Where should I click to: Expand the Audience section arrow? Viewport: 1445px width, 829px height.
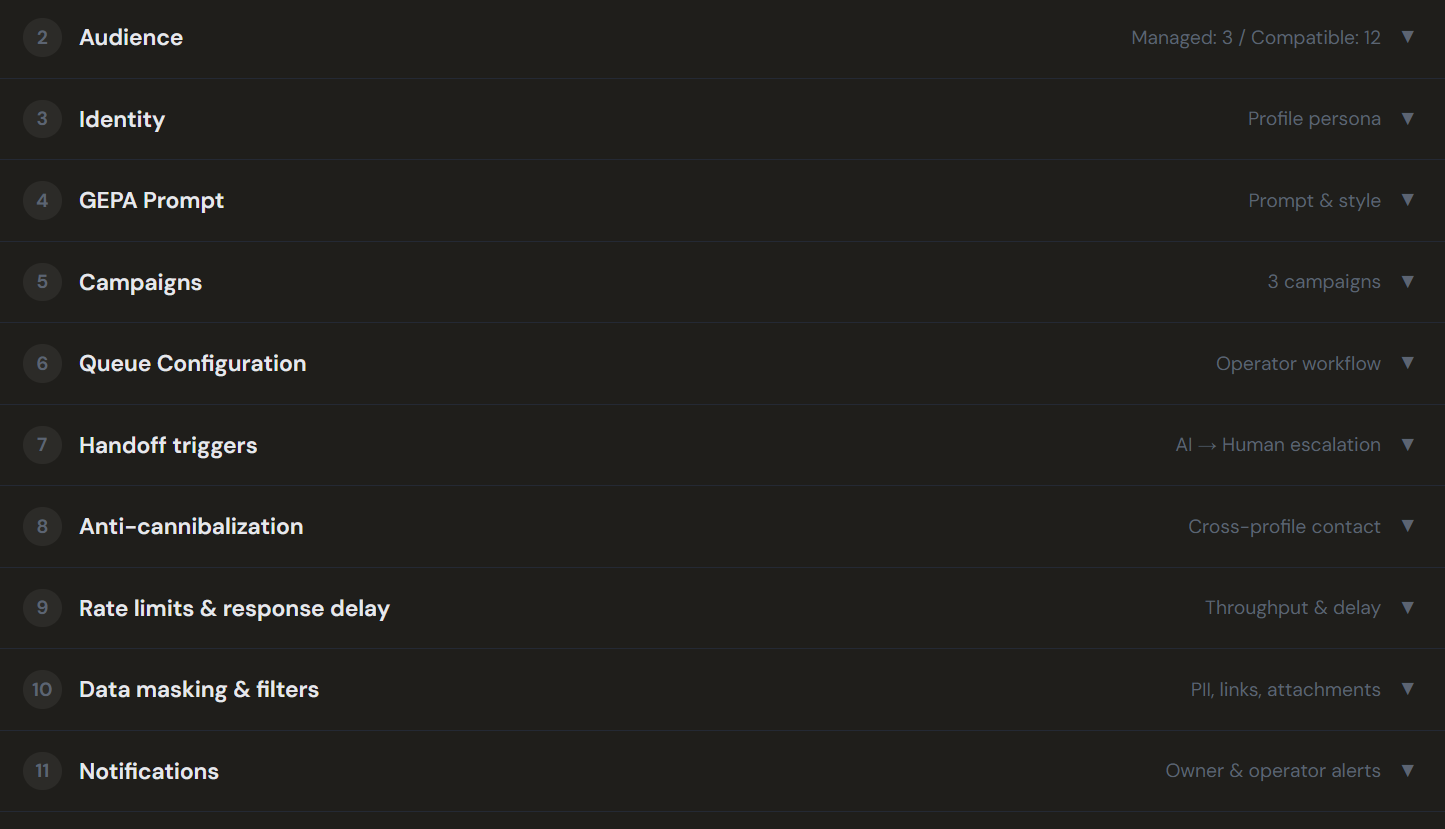tap(1408, 37)
